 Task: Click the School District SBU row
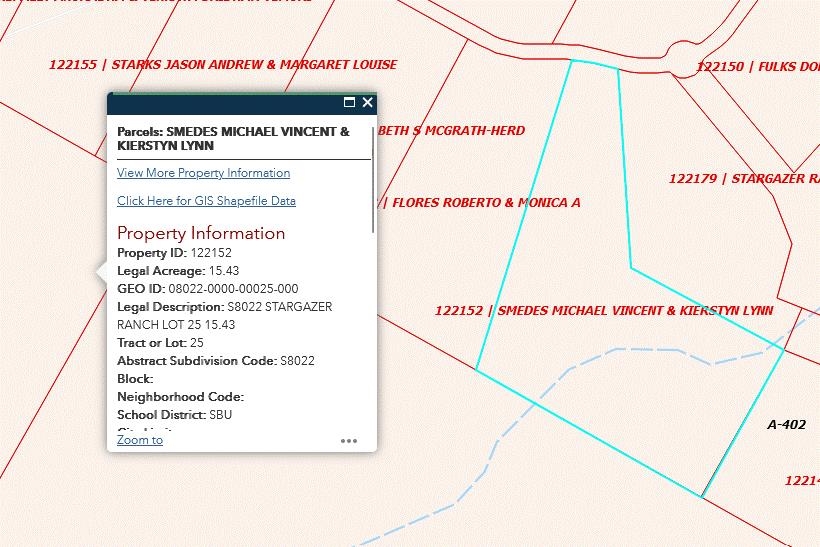[x=174, y=415]
